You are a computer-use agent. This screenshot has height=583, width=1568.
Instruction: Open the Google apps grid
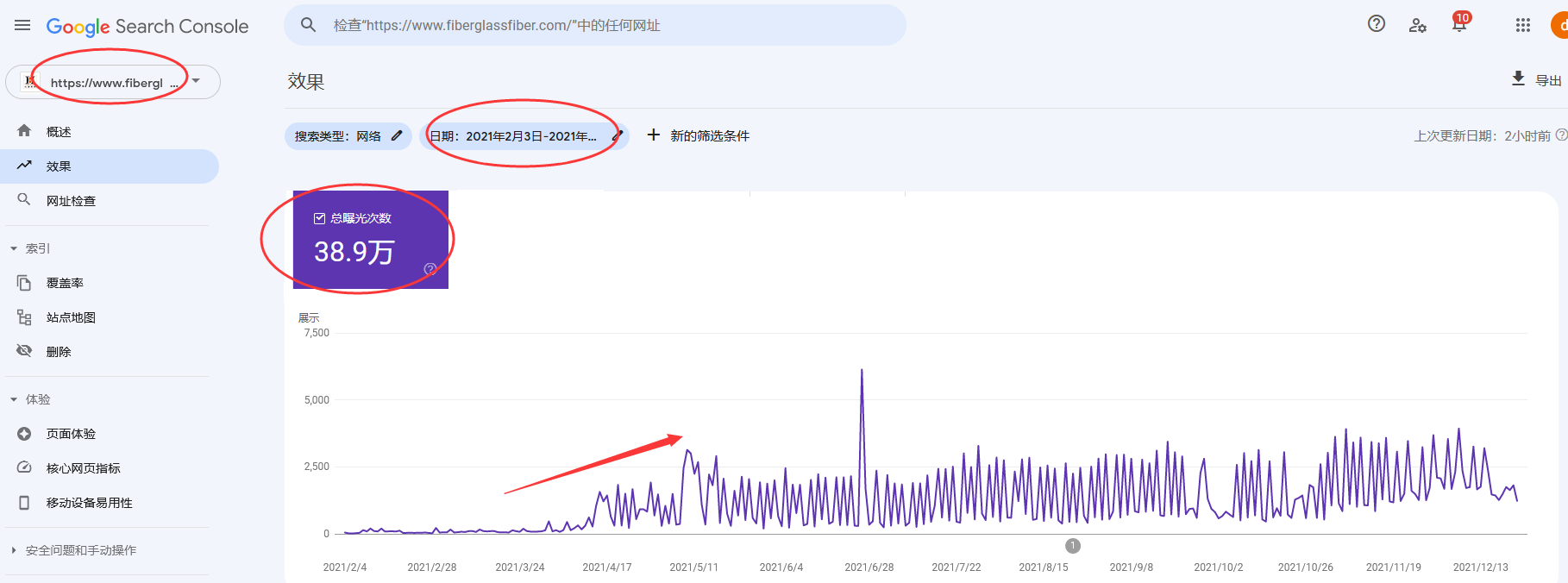click(x=1523, y=25)
